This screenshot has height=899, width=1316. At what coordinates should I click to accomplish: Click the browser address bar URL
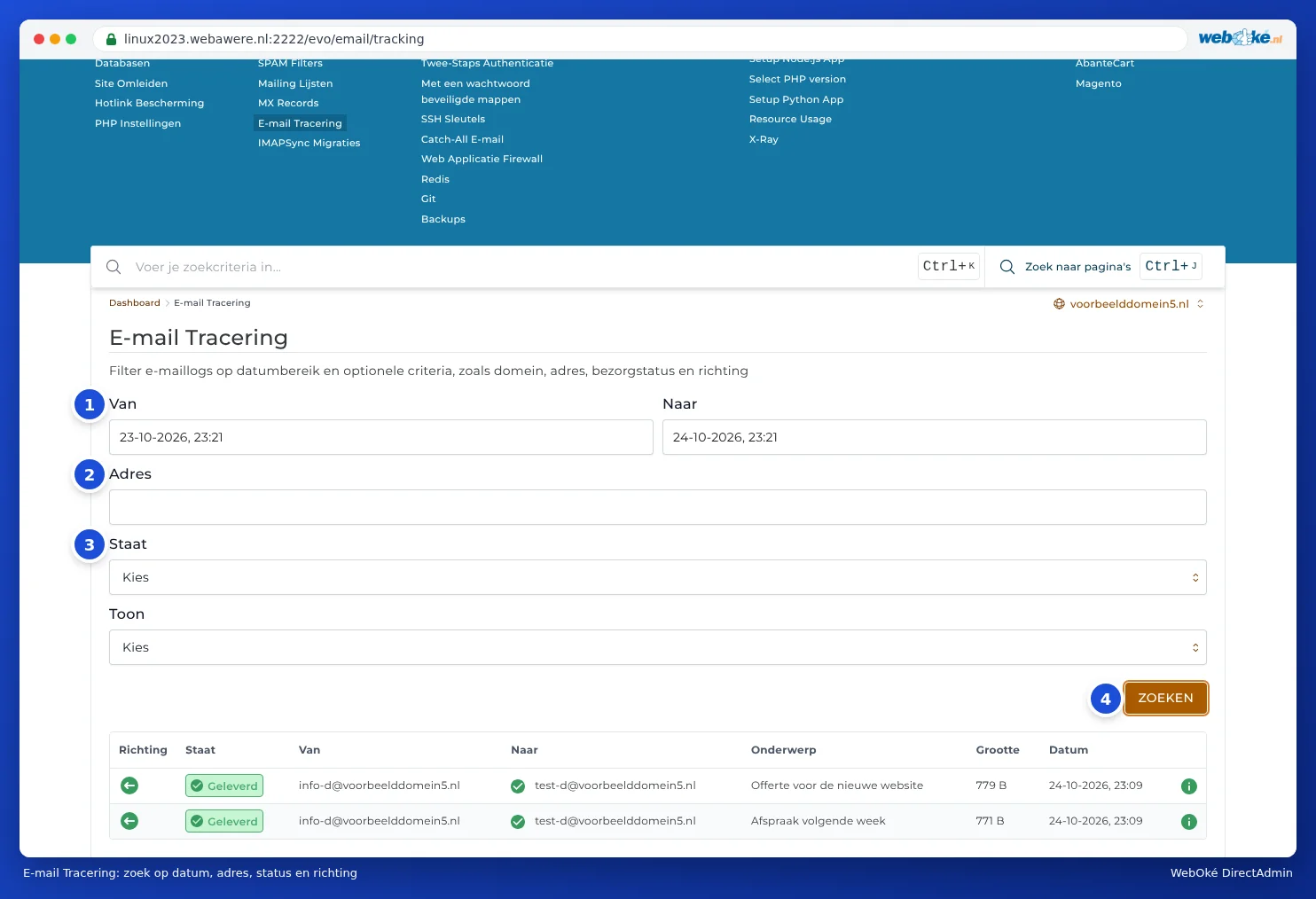(274, 39)
